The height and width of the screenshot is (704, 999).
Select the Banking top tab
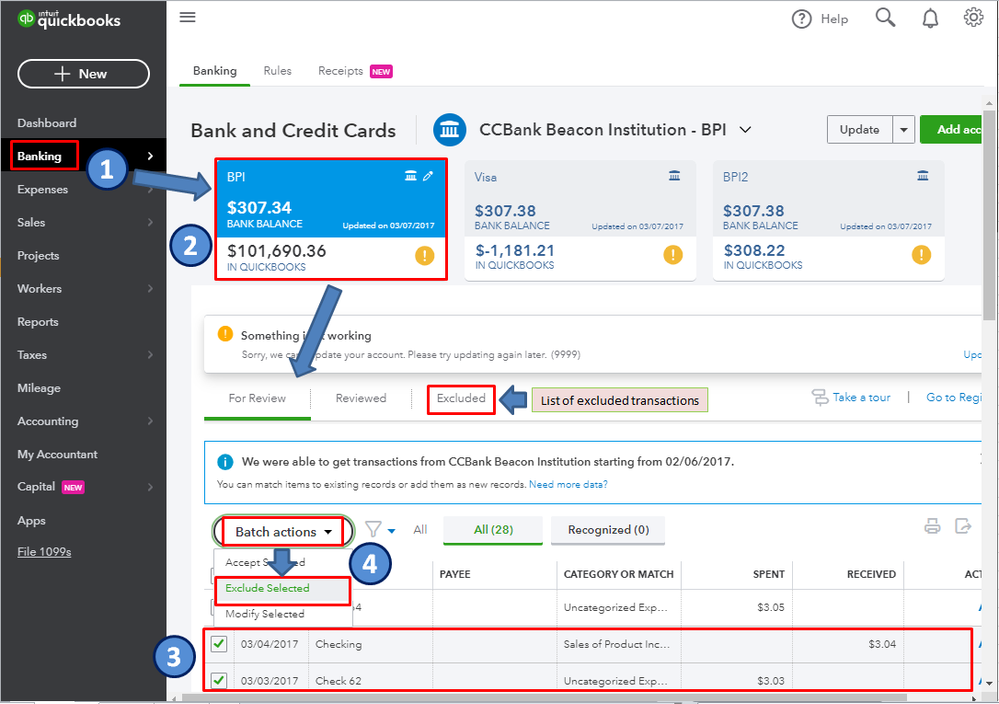[x=215, y=71]
